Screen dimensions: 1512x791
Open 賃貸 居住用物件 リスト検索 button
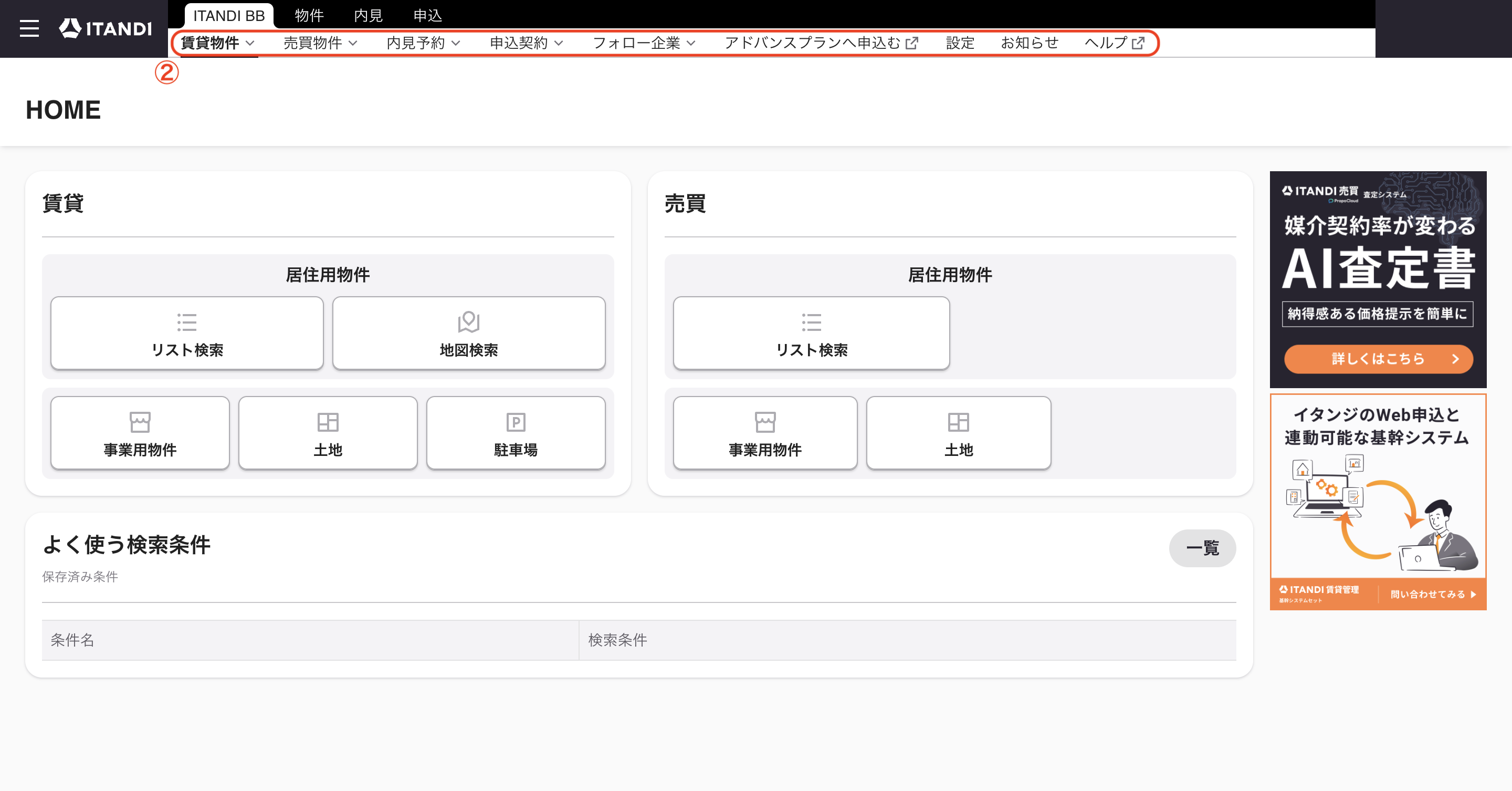click(187, 333)
